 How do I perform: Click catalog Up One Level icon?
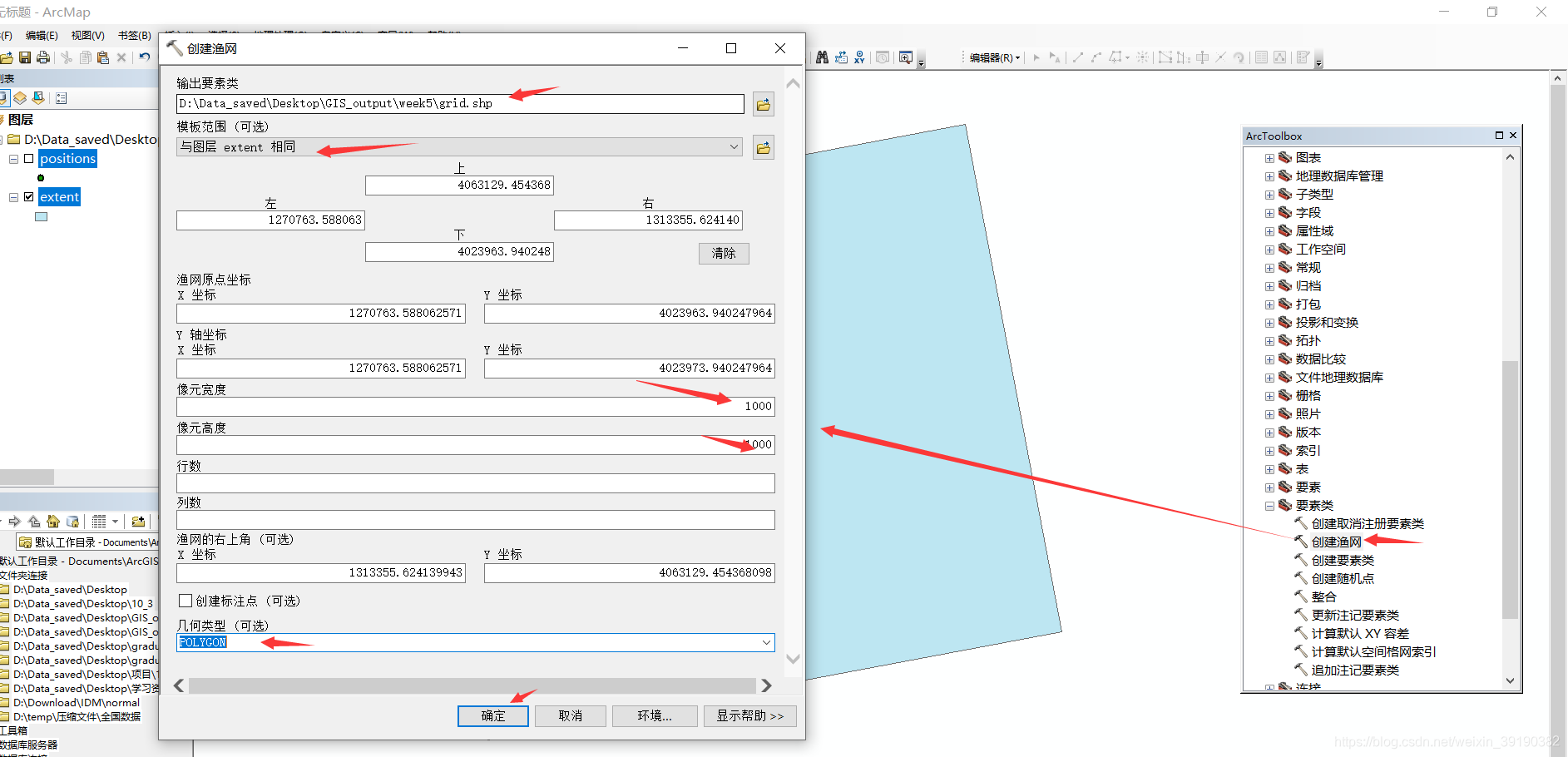pyautogui.click(x=34, y=522)
